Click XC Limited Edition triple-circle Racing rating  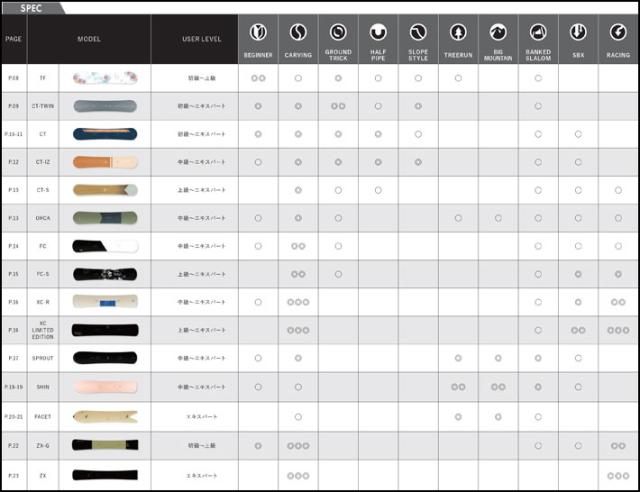coord(618,330)
